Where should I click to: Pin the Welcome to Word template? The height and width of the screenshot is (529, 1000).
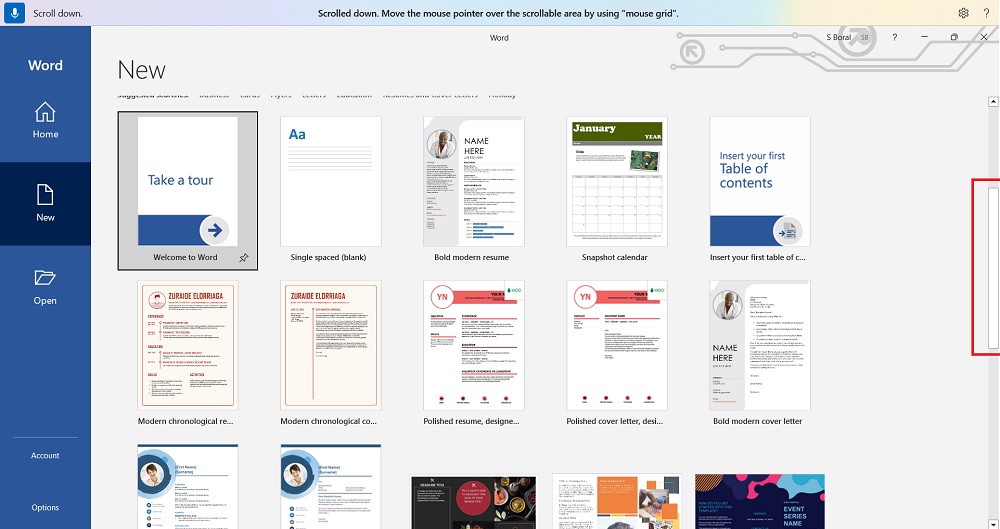244,258
